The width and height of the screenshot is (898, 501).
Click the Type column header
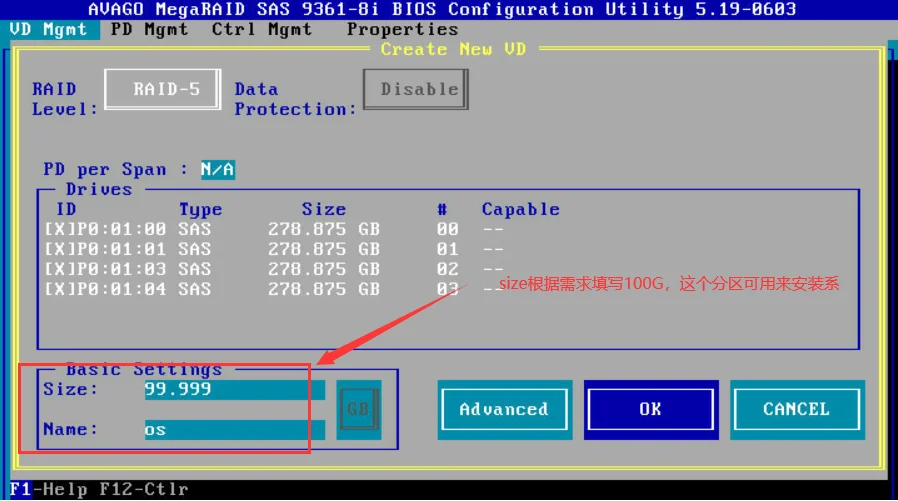(x=200, y=210)
